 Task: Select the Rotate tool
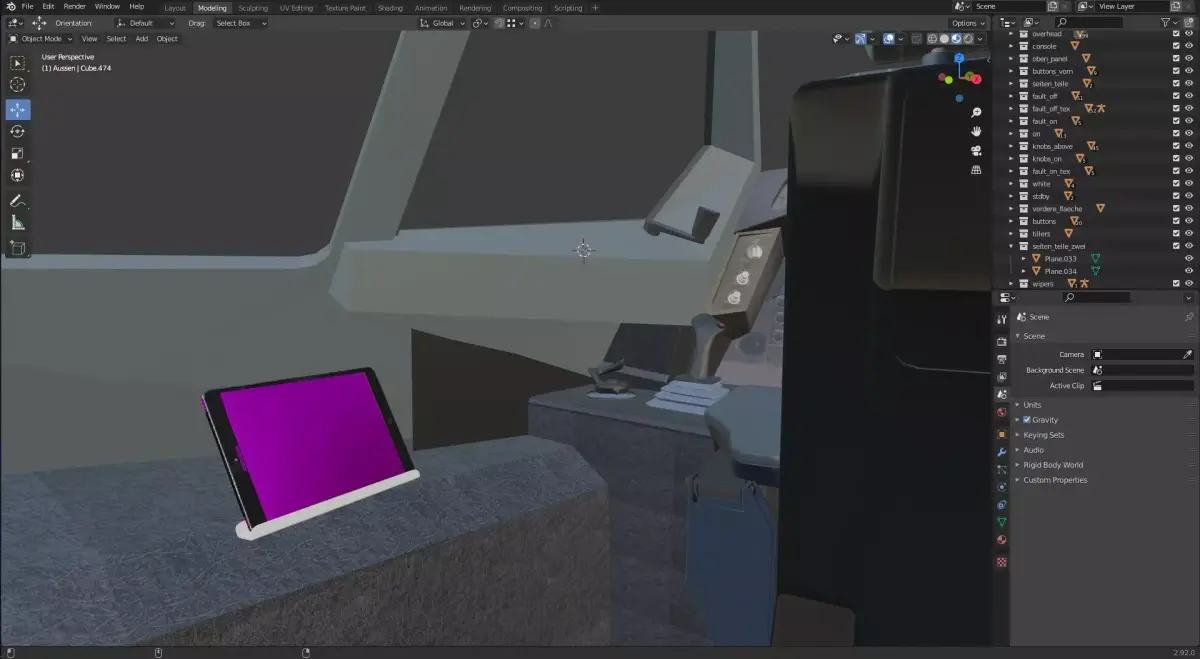tap(18, 131)
